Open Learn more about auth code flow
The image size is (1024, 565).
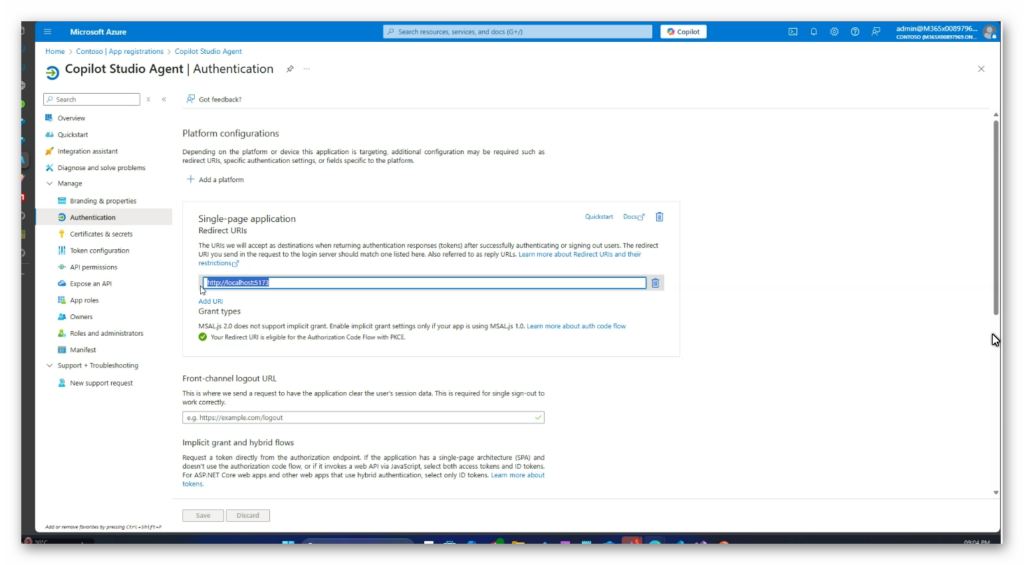tap(576, 326)
